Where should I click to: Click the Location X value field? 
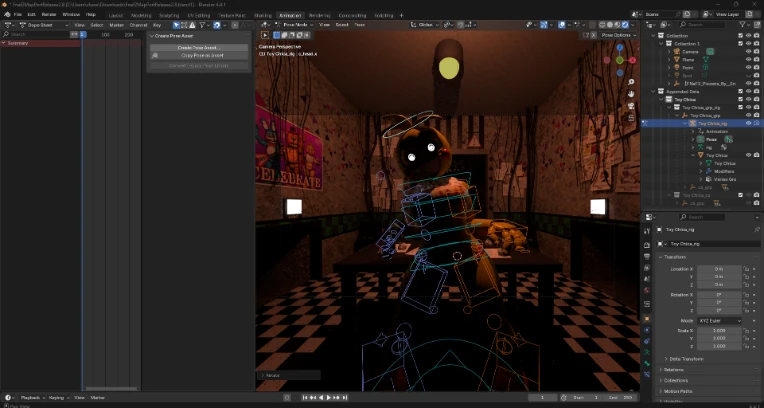click(x=719, y=269)
